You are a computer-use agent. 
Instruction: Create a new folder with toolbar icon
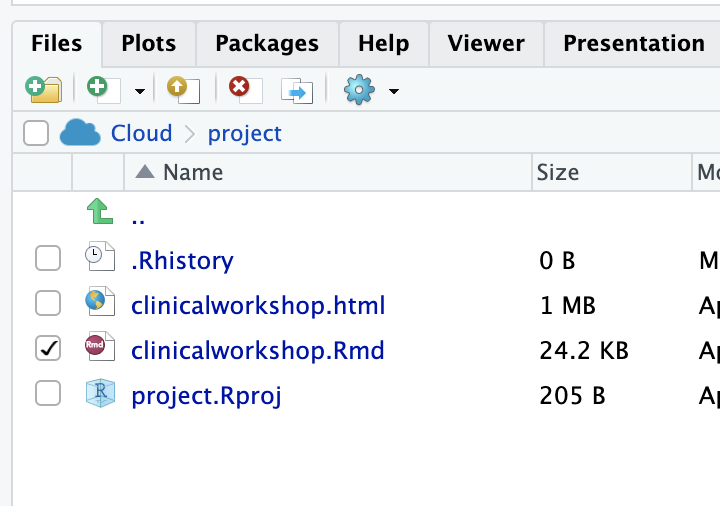click(44, 90)
